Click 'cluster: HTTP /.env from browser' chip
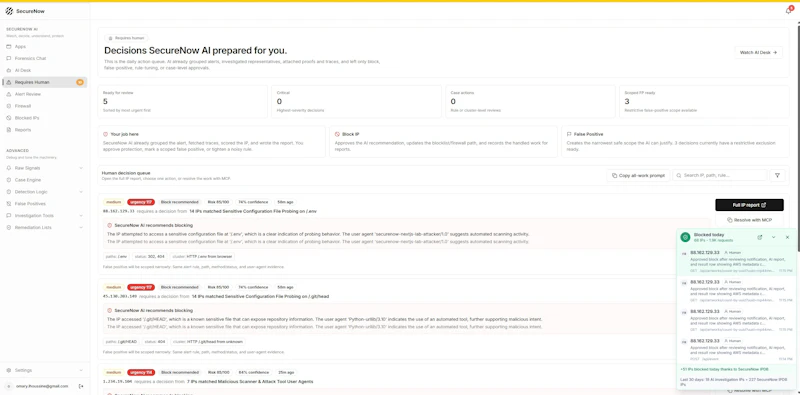The height and width of the screenshot is (395, 800). point(203,256)
